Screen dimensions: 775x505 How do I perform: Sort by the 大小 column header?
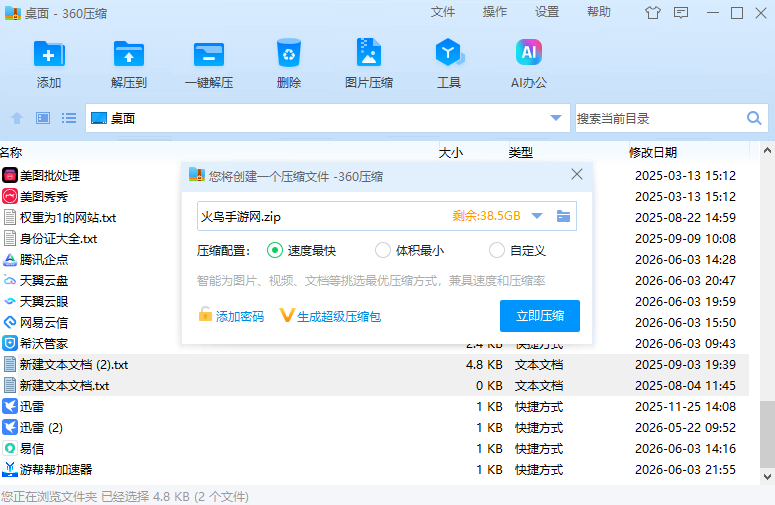coord(451,153)
